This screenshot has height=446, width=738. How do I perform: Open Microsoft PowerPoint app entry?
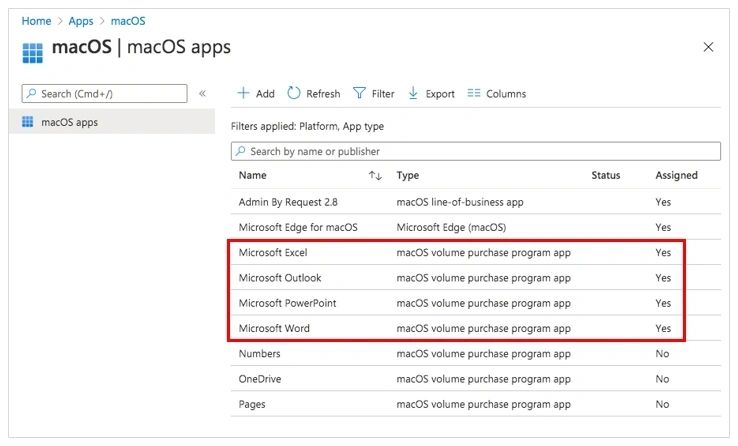[x=288, y=303]
